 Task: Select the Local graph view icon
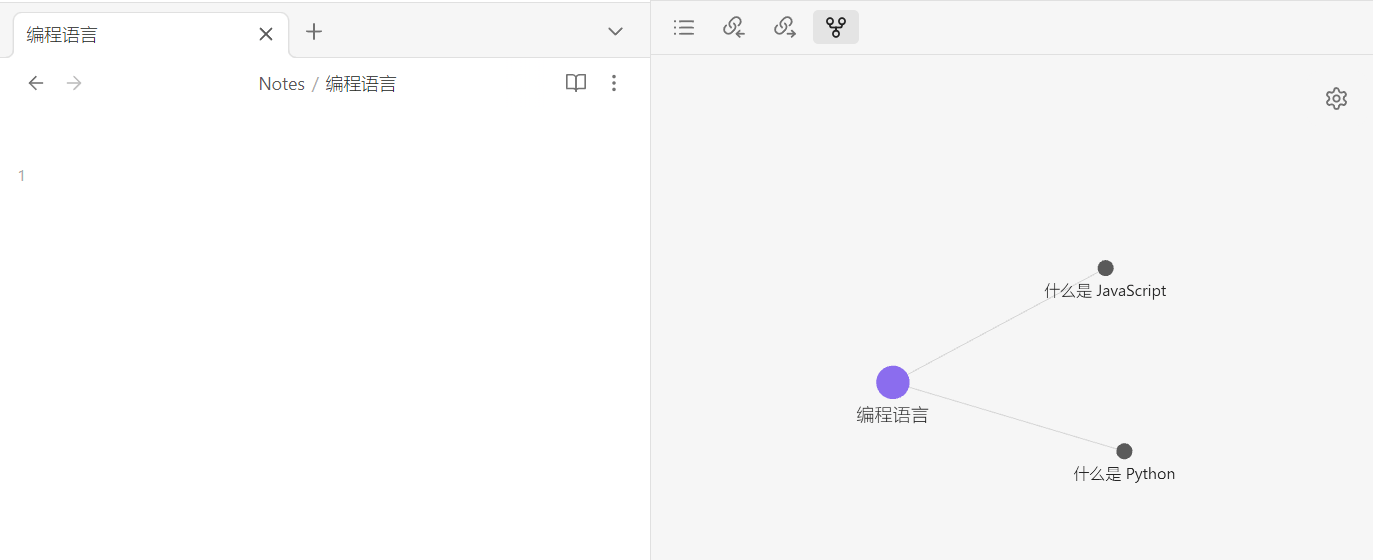(x=836, y=28)
